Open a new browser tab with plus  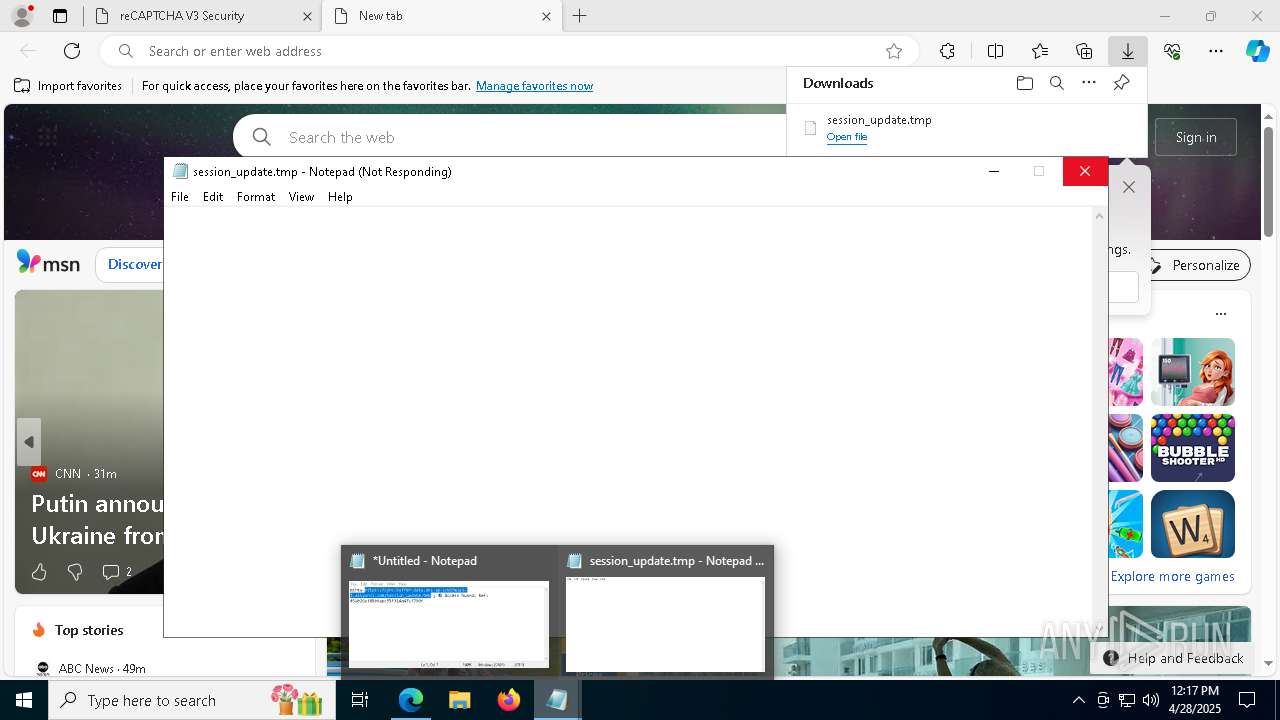[x=580, y=16]
